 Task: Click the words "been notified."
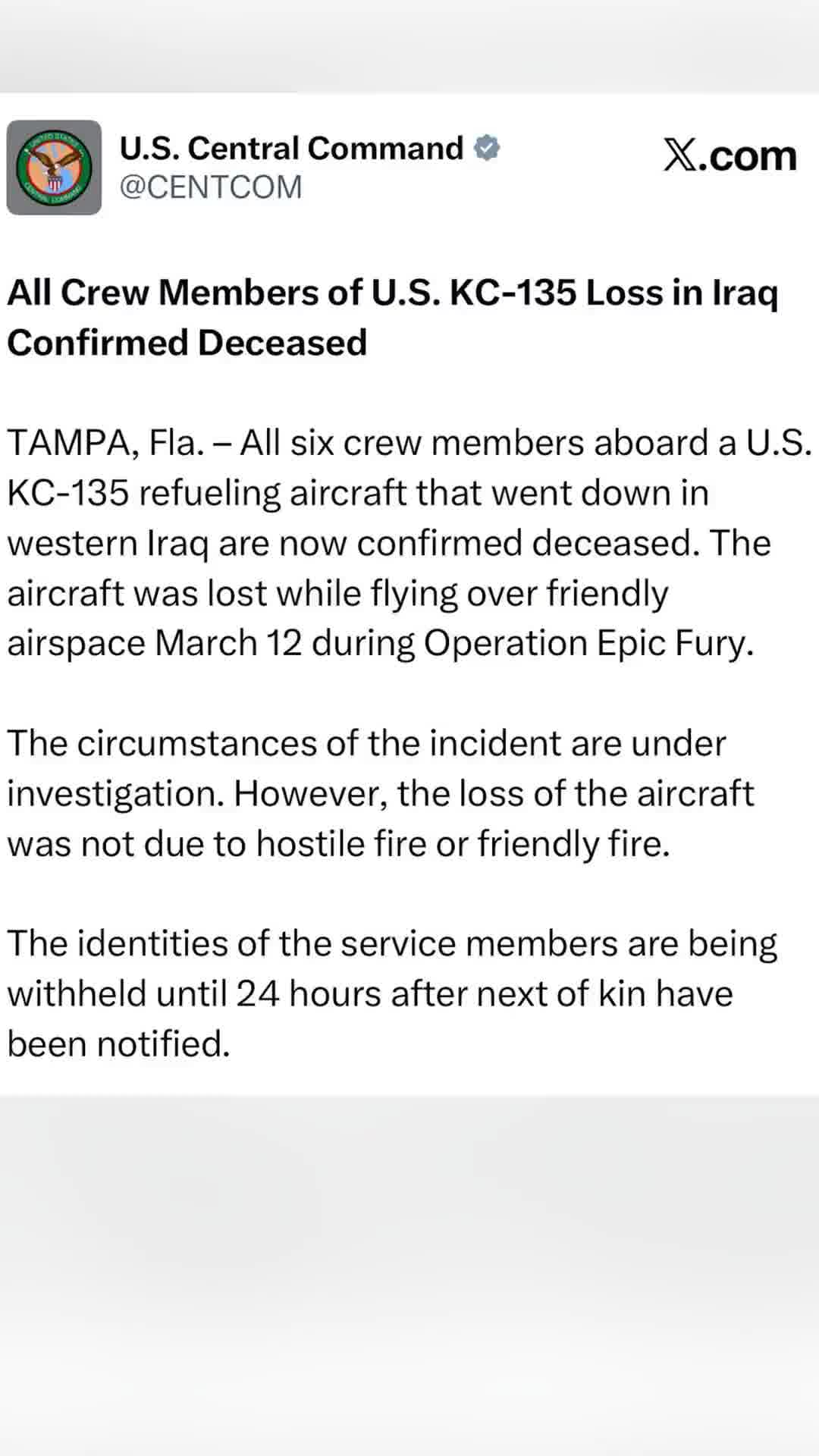[x=118, y=1044]
